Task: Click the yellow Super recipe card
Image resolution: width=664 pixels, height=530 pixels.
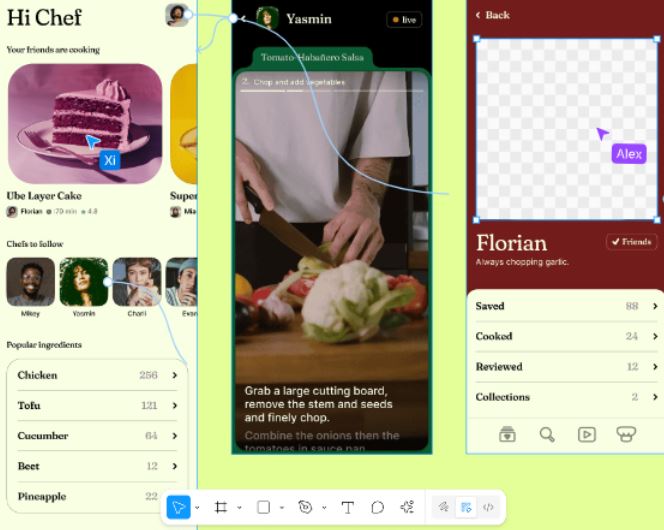Action: pyautogui.click(x=183, y=124)
